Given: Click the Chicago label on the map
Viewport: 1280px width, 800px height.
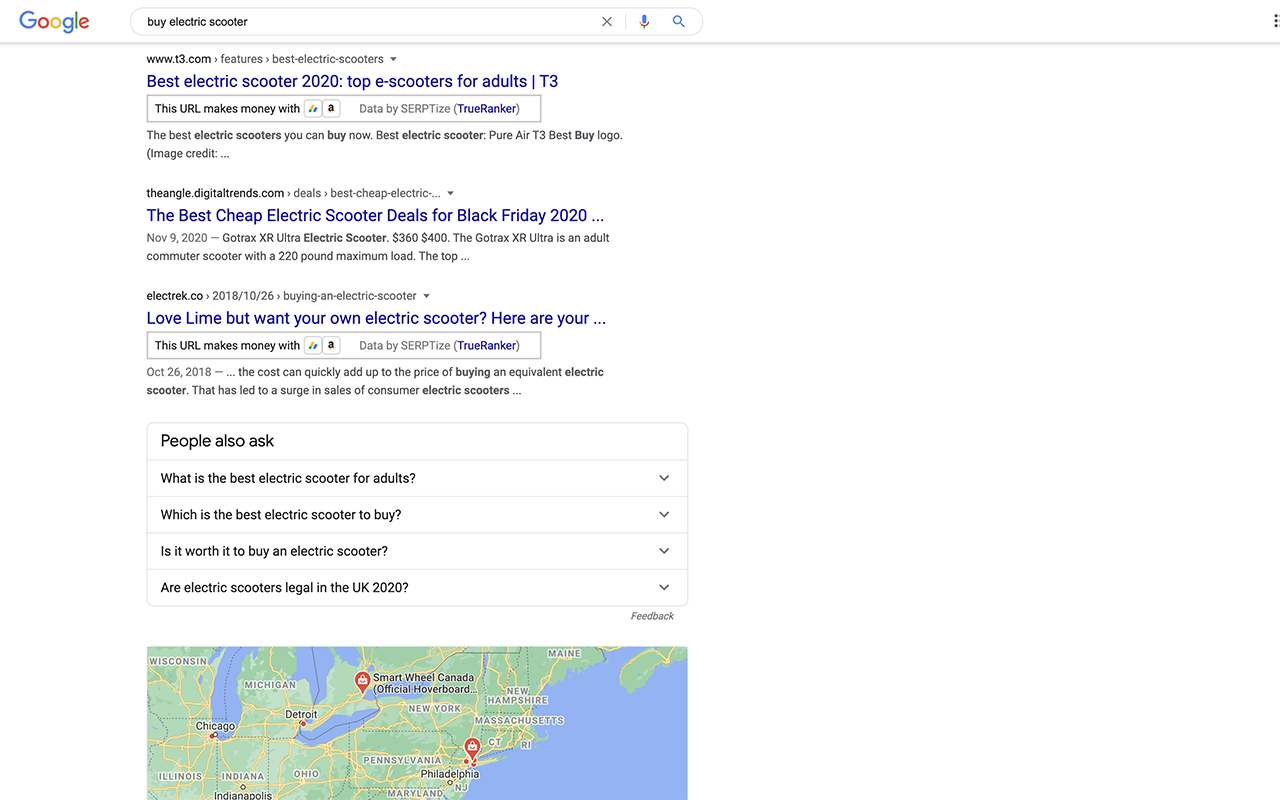Looking at the screenshot, I should tap(215, 726).
